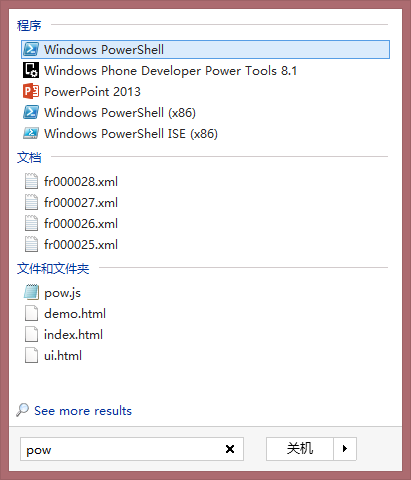Open the pow.js file name

click(x=62, y=293)
